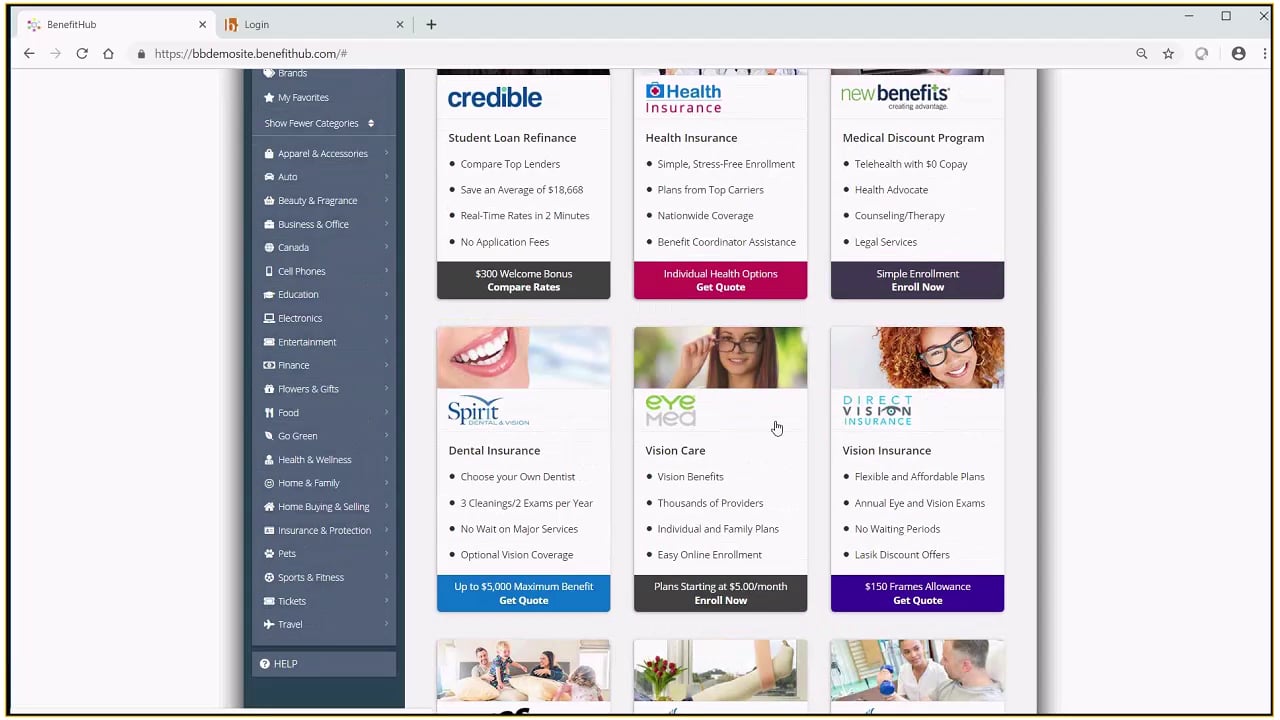
Task: Click the Auto category car icon
Action: pyautogui.click(x=269, y=177)
